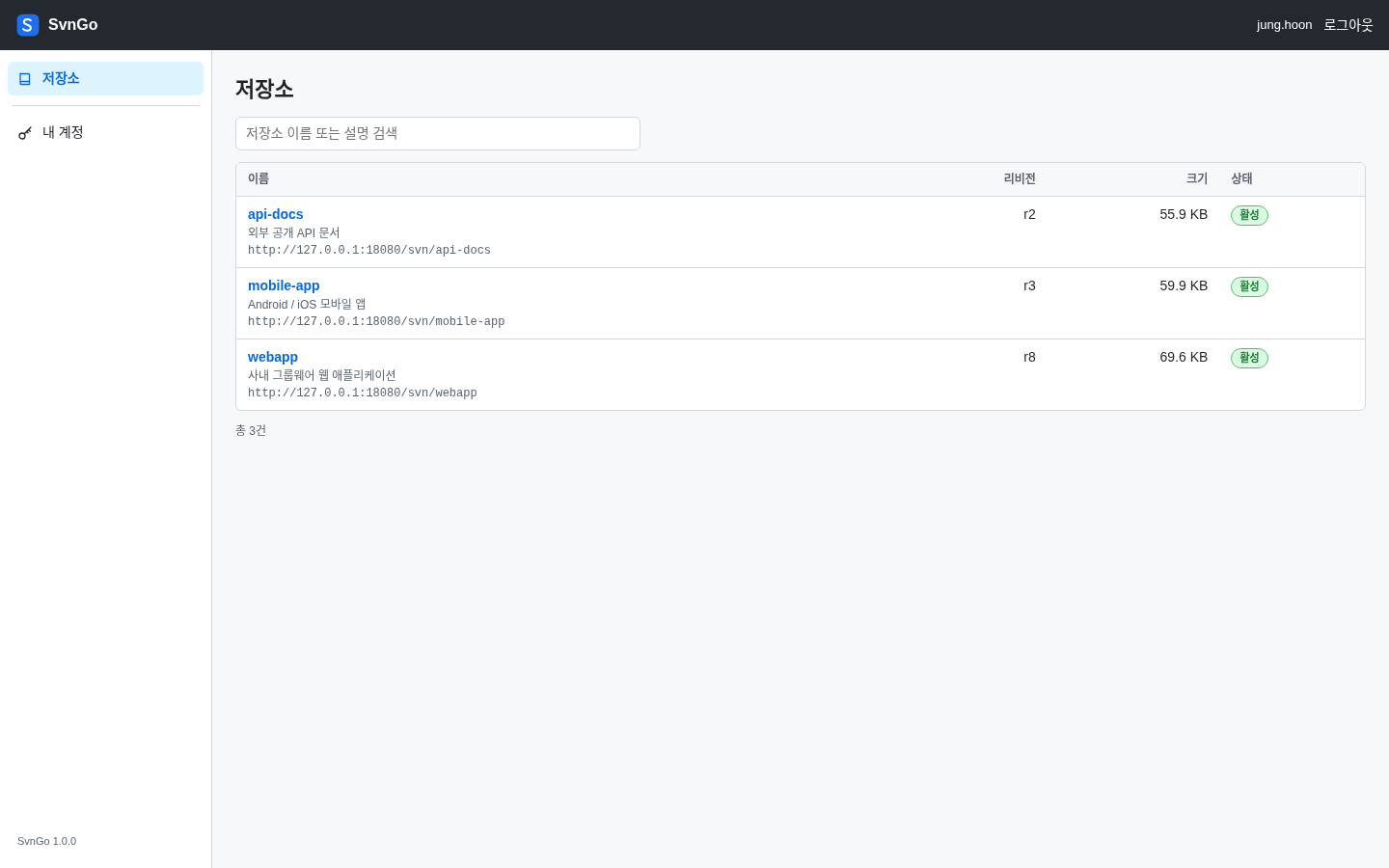Click the repository book icon in sidebar

tap(25, 79)
